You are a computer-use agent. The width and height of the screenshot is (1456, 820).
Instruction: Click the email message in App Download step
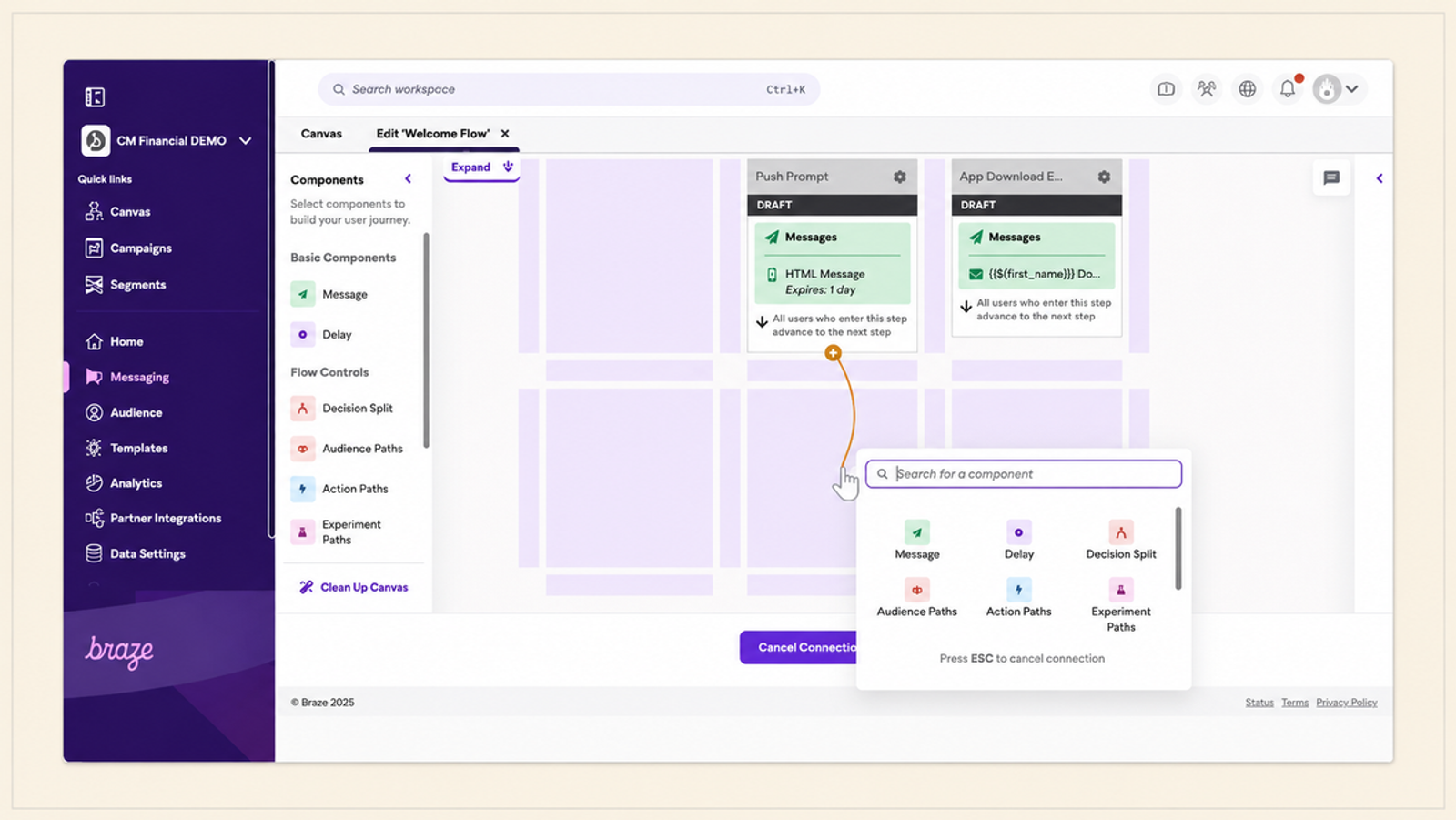click(x=1035, y=274)
